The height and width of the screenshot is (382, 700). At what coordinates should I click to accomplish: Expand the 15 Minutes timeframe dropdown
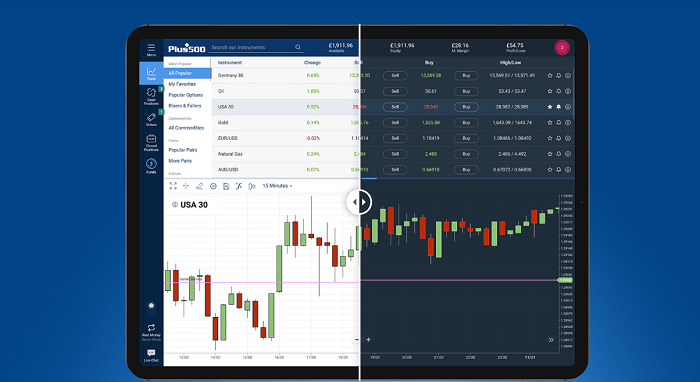tap(277, 186)
